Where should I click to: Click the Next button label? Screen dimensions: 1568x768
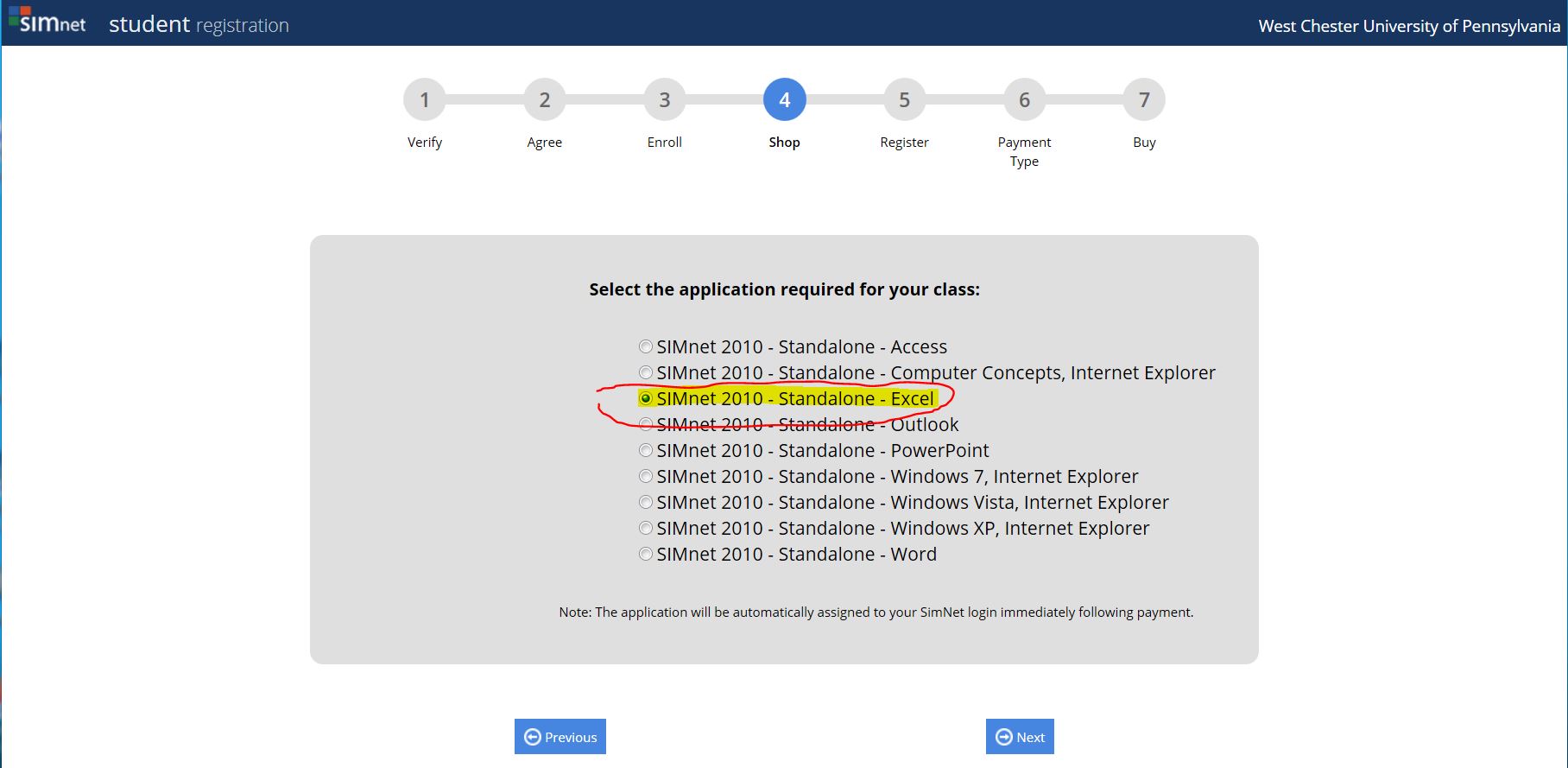[1030, 737]
